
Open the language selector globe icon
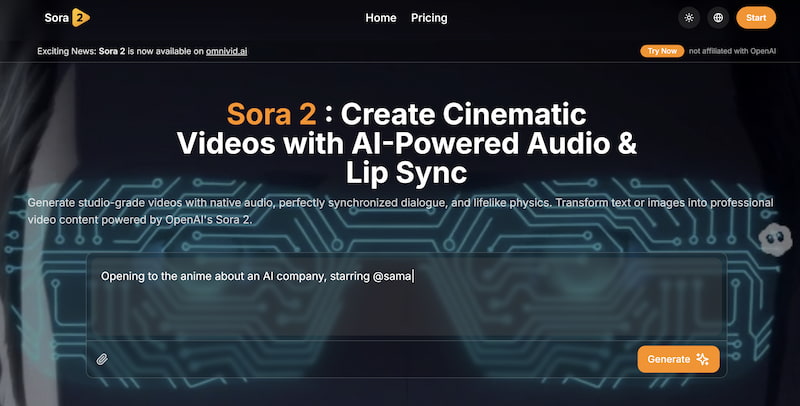point(718,18)
